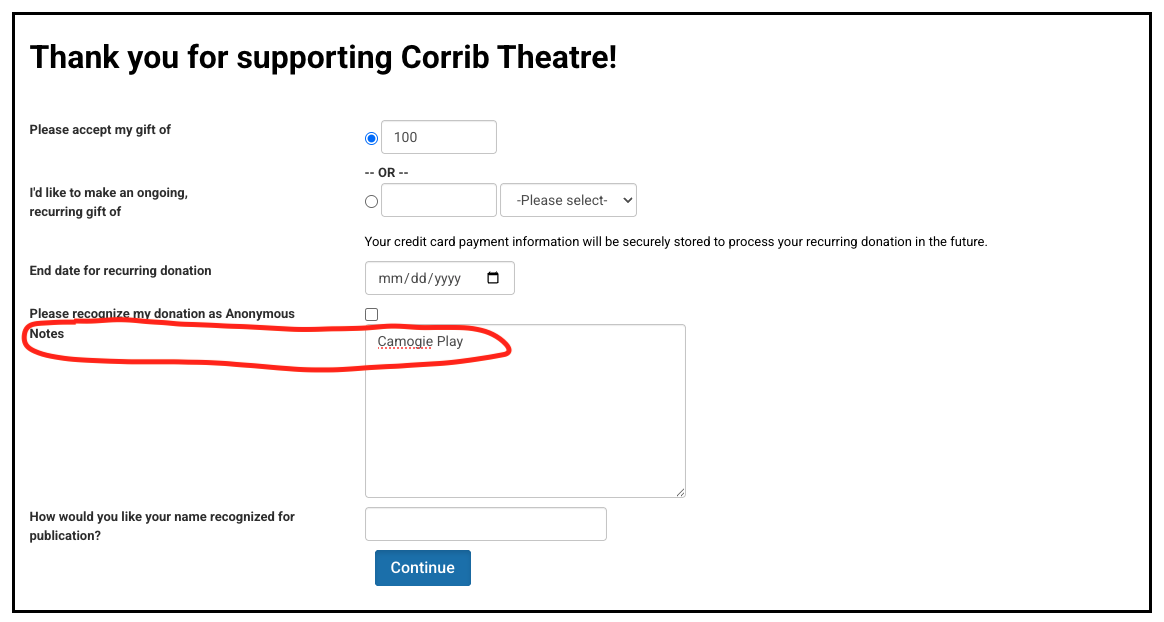Click the Continue button

tap(422, 568)
